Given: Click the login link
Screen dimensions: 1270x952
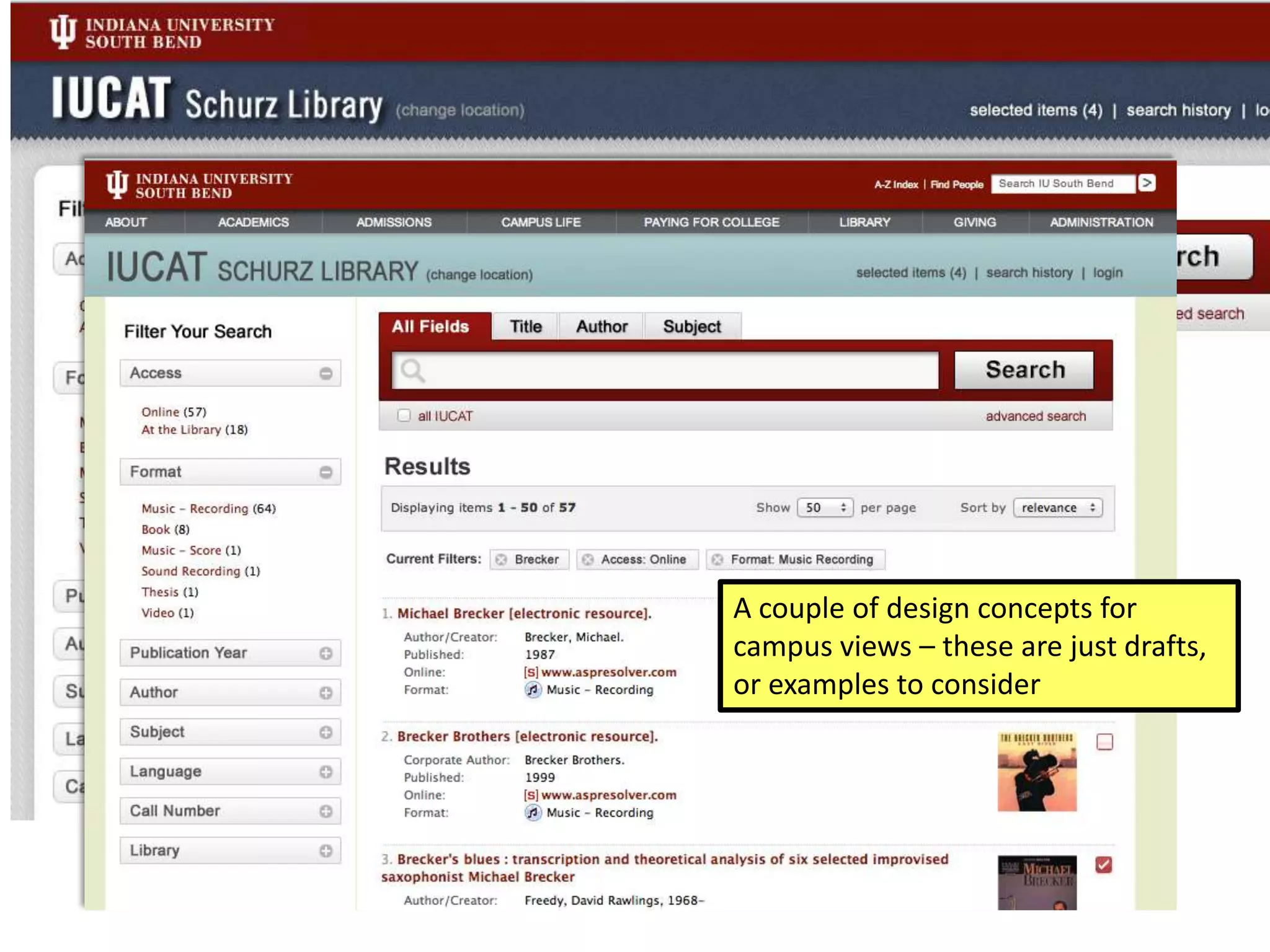Looking at the screenshot, I should tap(1108, 273).
